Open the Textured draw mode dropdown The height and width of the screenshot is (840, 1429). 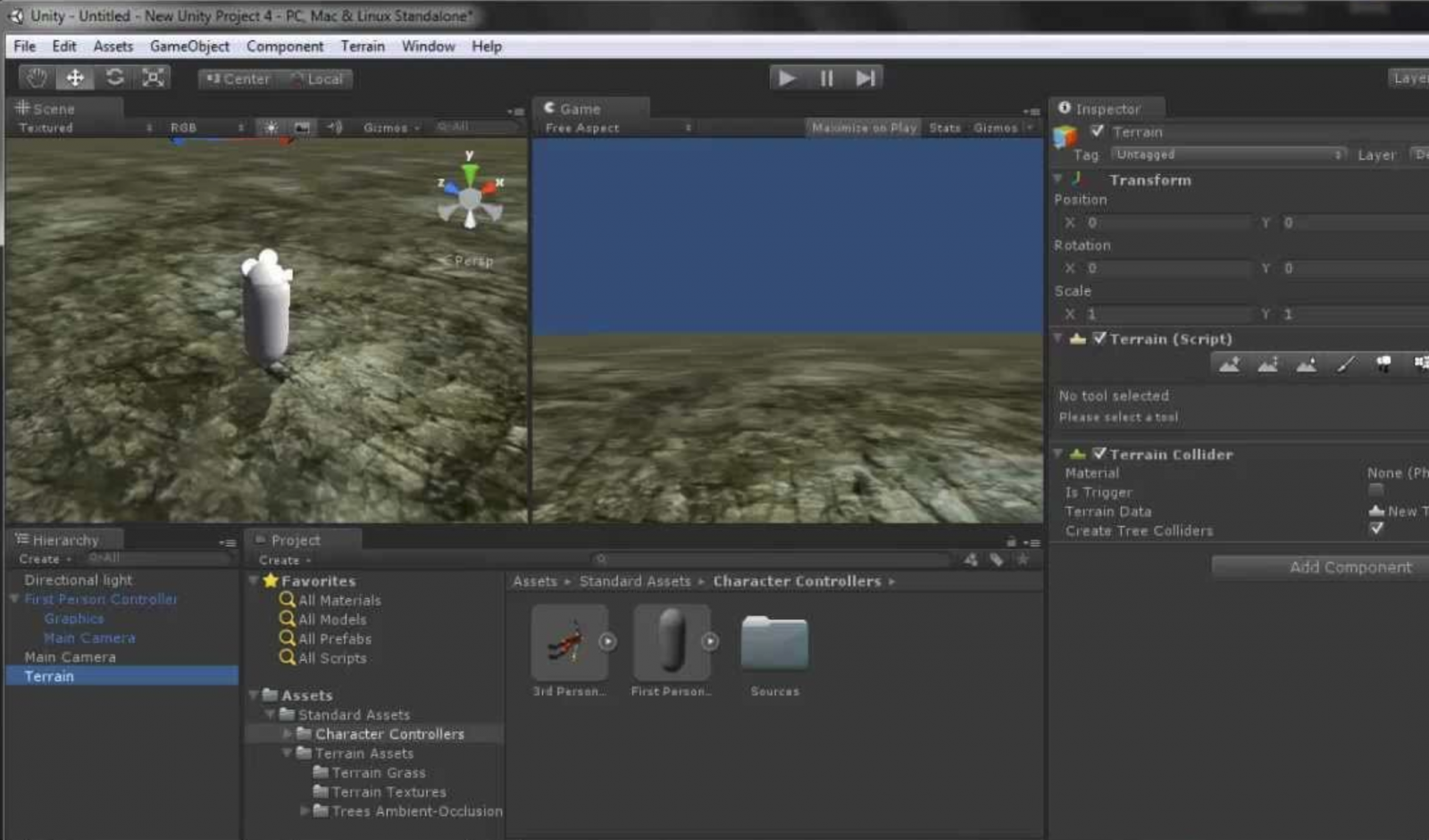85,128
